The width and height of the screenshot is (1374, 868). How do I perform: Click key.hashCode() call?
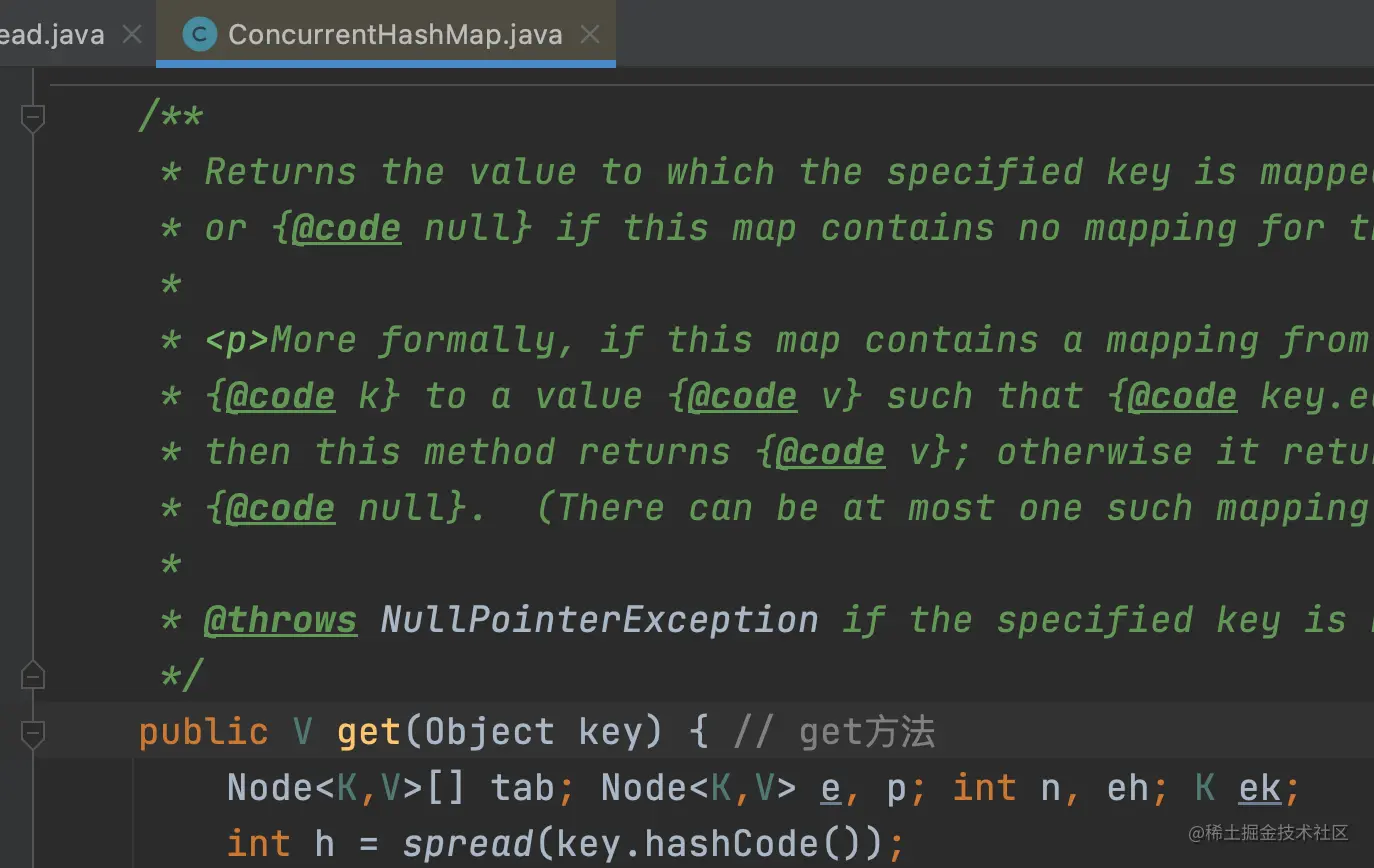[720, 844]
